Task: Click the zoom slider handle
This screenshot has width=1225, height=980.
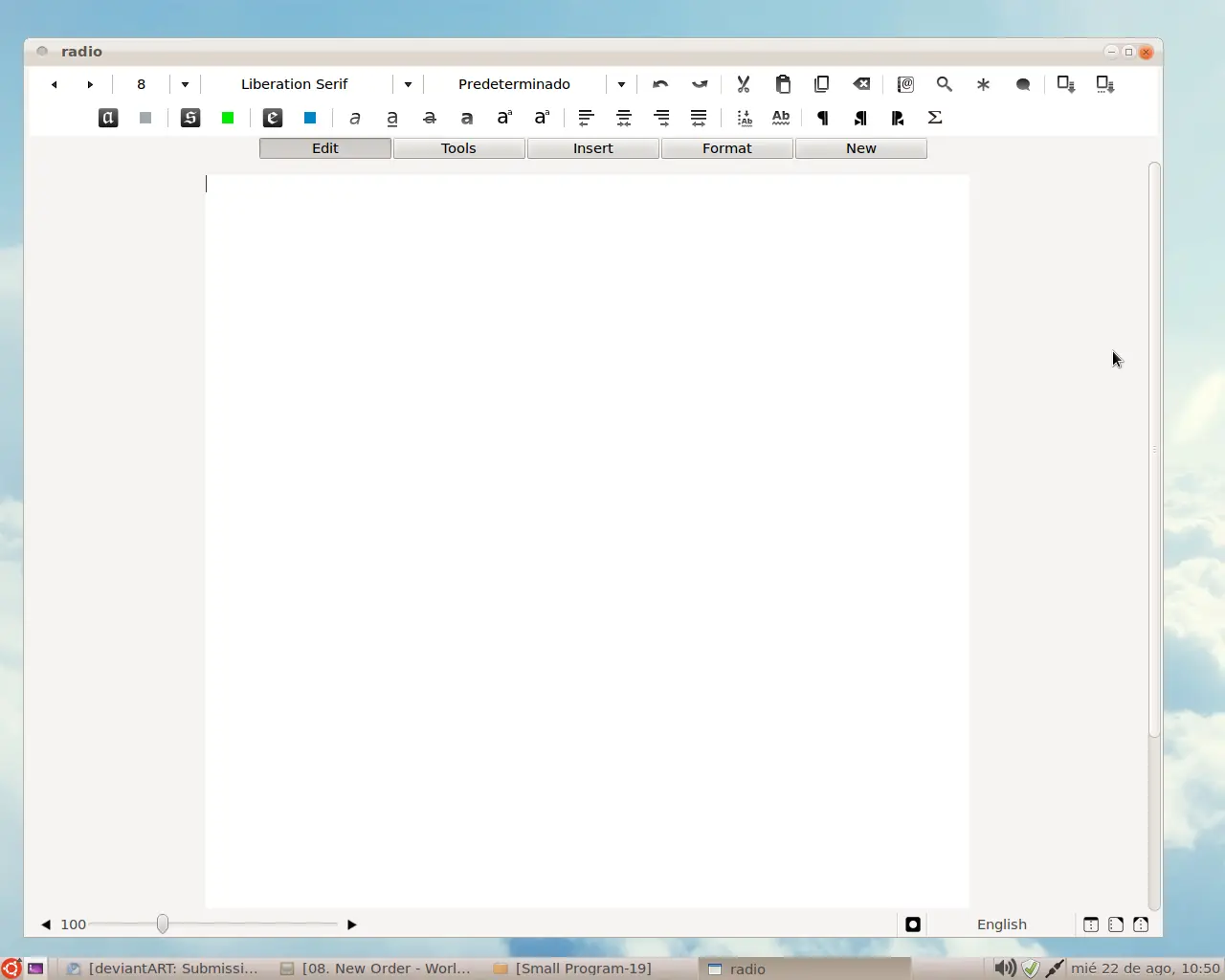Action: [x=163, y=924]
